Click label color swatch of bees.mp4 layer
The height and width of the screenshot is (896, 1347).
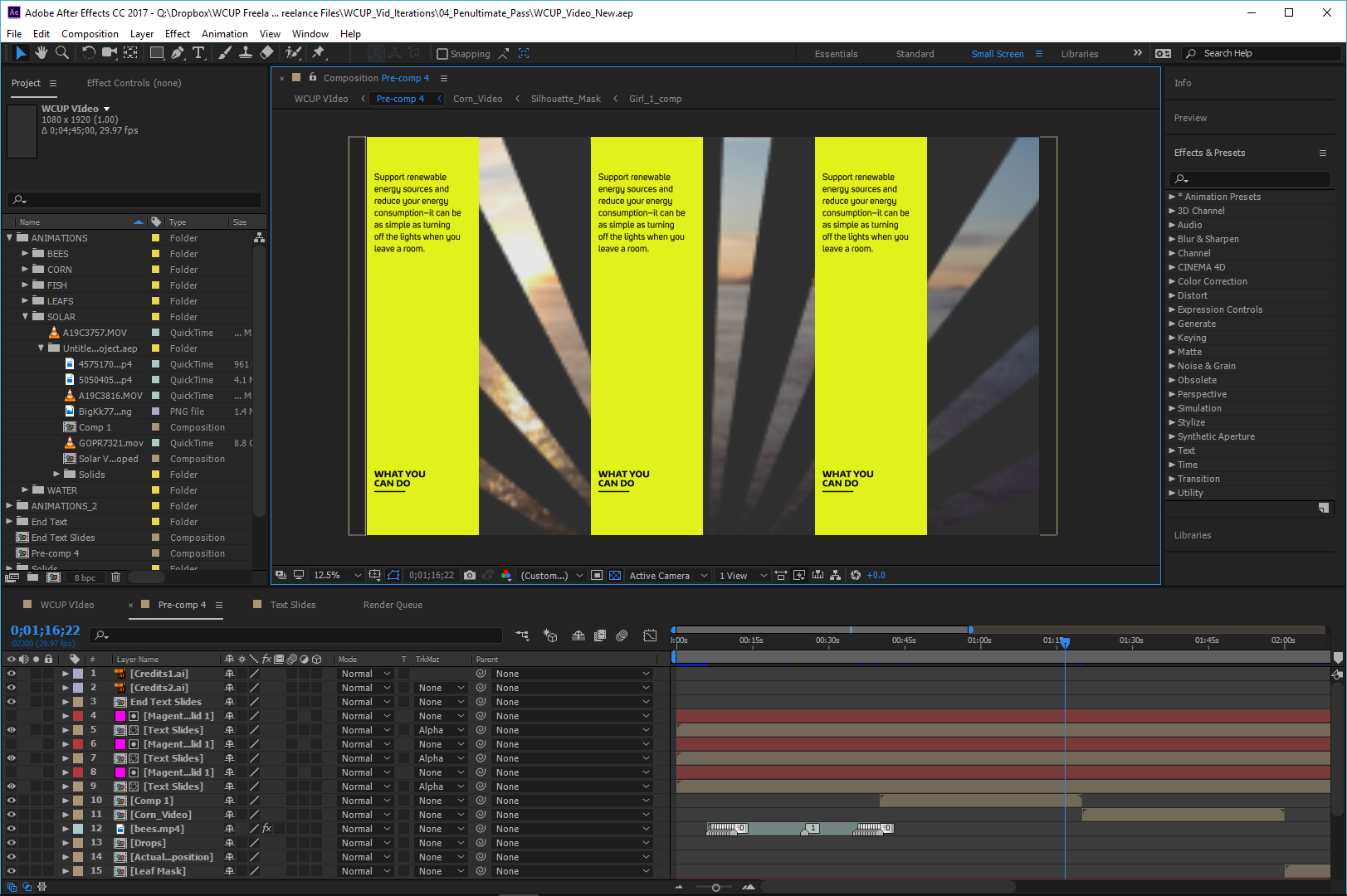(78, 829)
